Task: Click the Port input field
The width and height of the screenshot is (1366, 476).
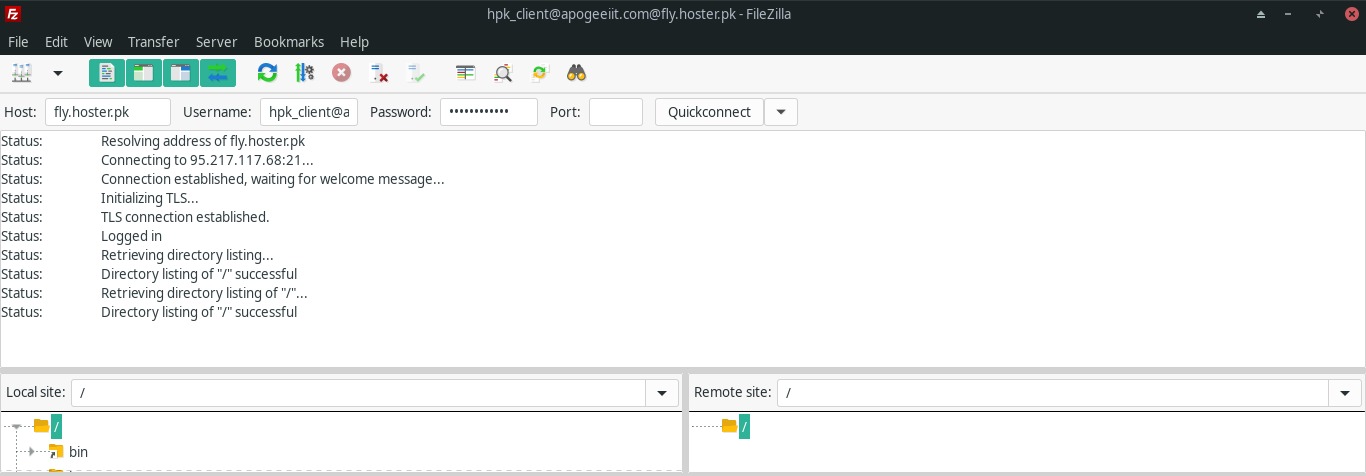Action: 615,112
